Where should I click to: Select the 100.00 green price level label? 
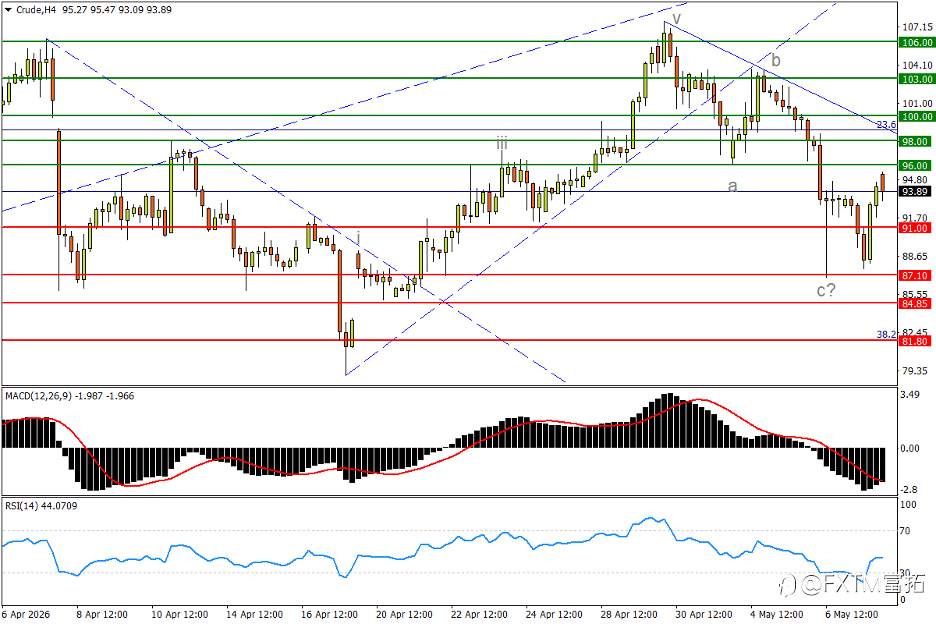pyautogui.click(x=917, y=116)
